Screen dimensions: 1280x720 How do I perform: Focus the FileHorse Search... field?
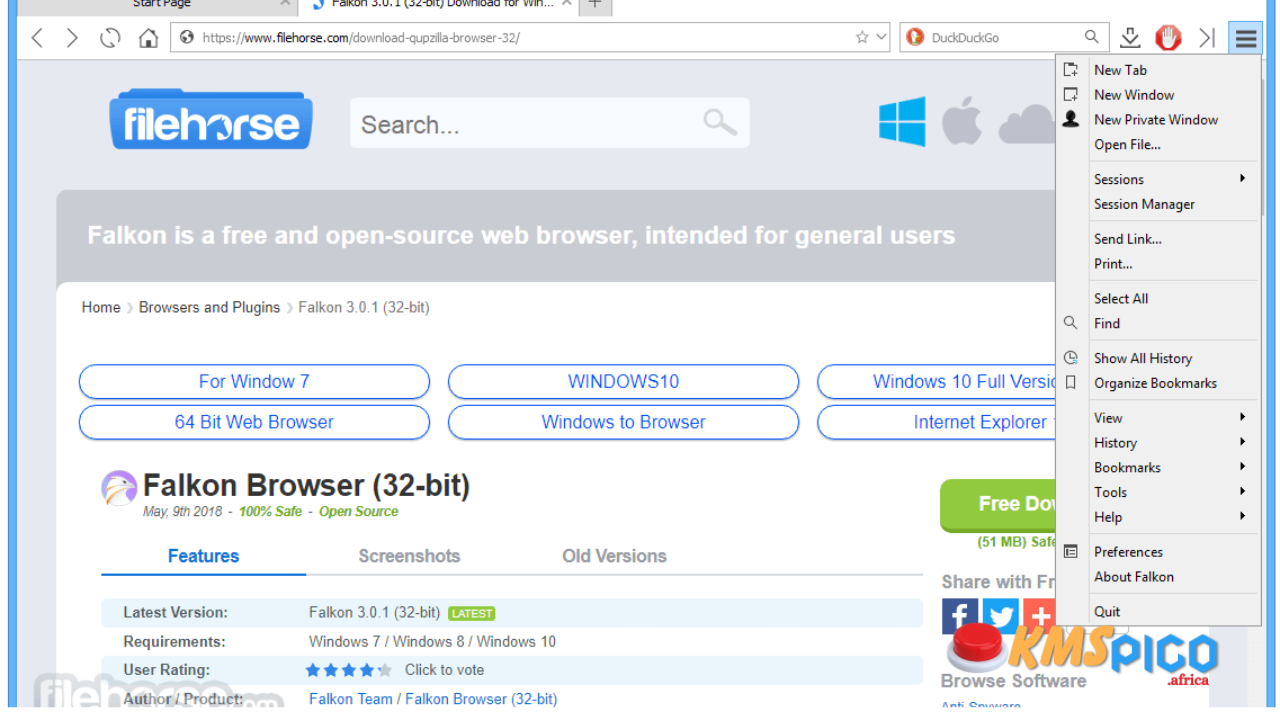(549, 123)
